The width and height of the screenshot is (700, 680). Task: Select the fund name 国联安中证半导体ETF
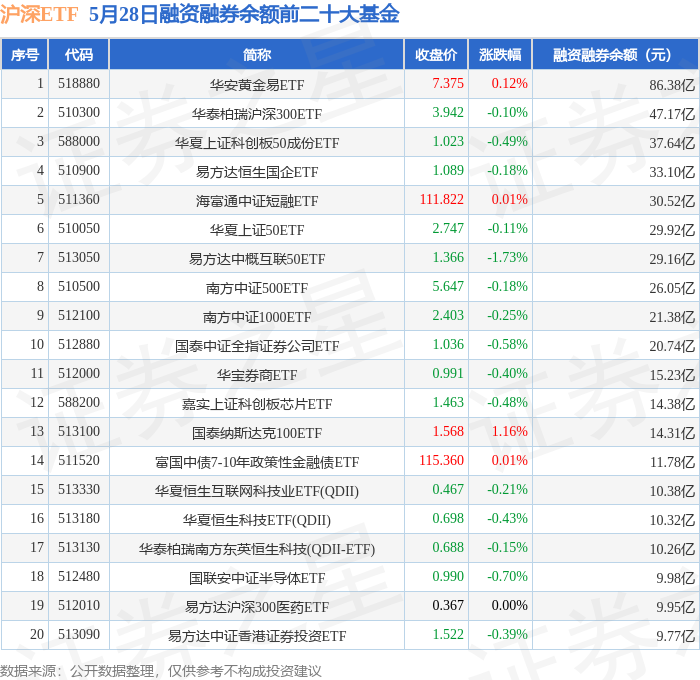[257, 578]
